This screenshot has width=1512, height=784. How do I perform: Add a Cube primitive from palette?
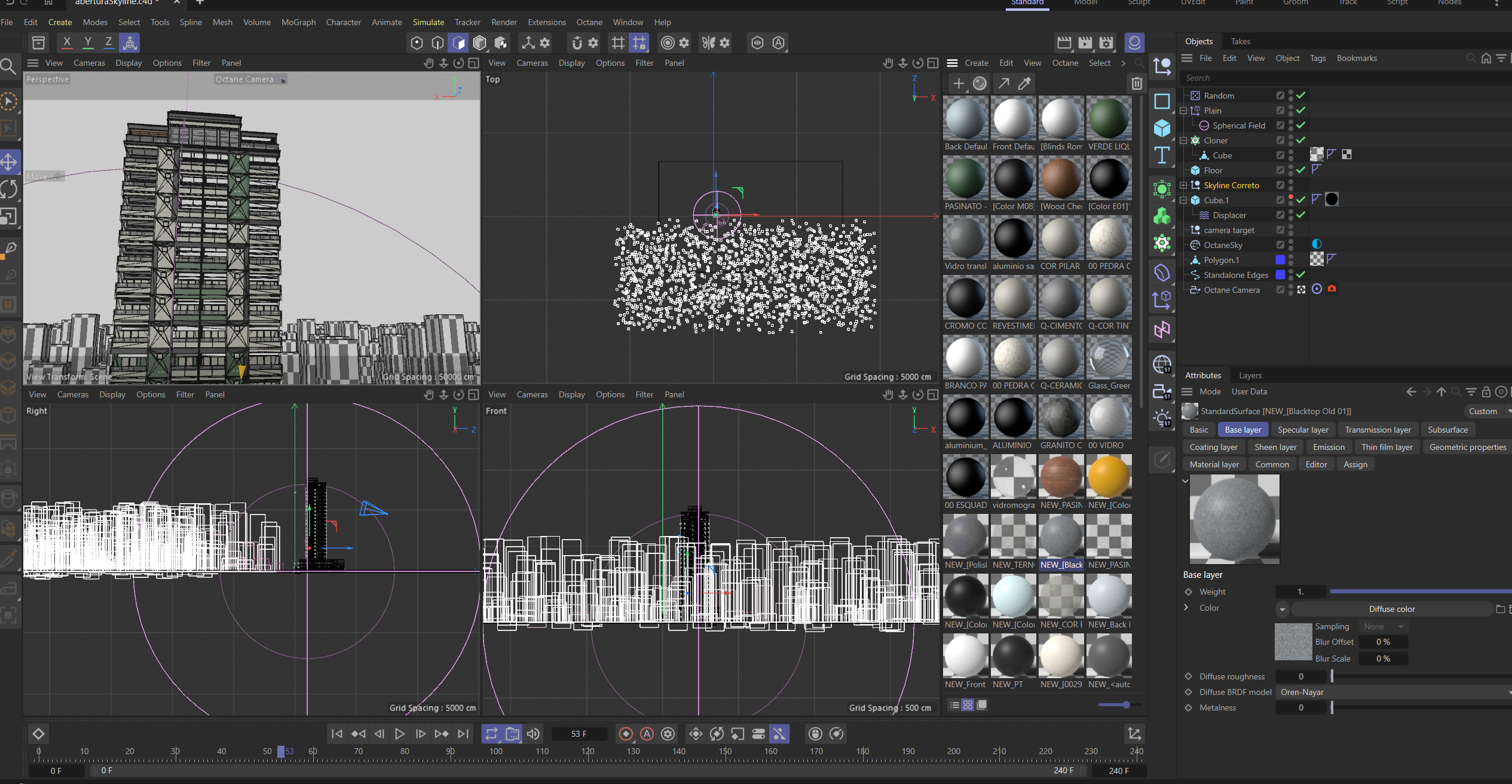[1162, 128]
